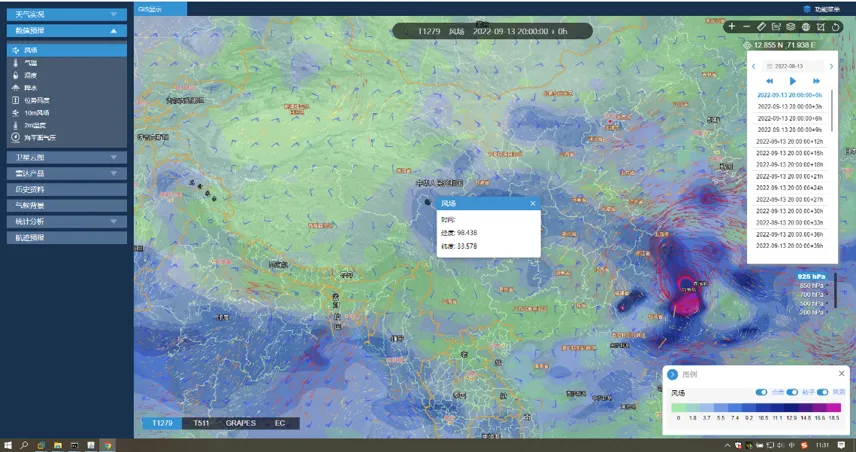Click the zoom out minus icon
Screen dimensions: 856x452
(x=746, y=26)
